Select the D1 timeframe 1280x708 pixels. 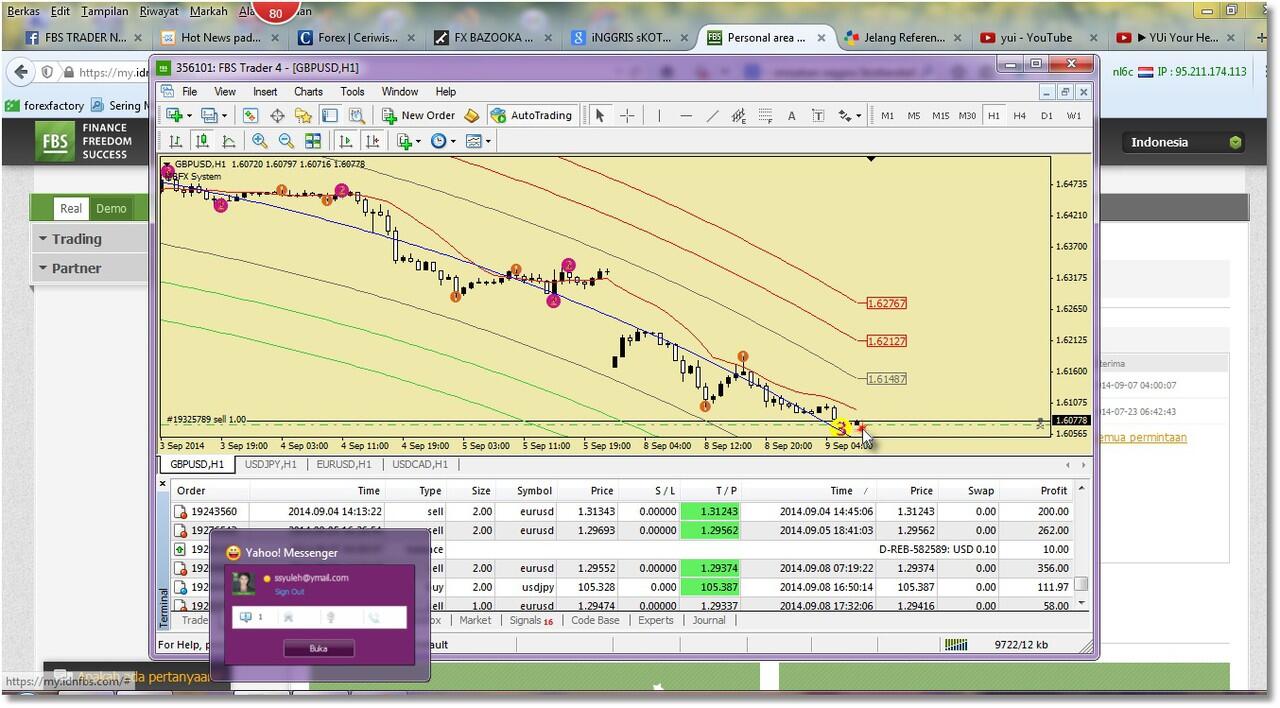pos(1047,115)
